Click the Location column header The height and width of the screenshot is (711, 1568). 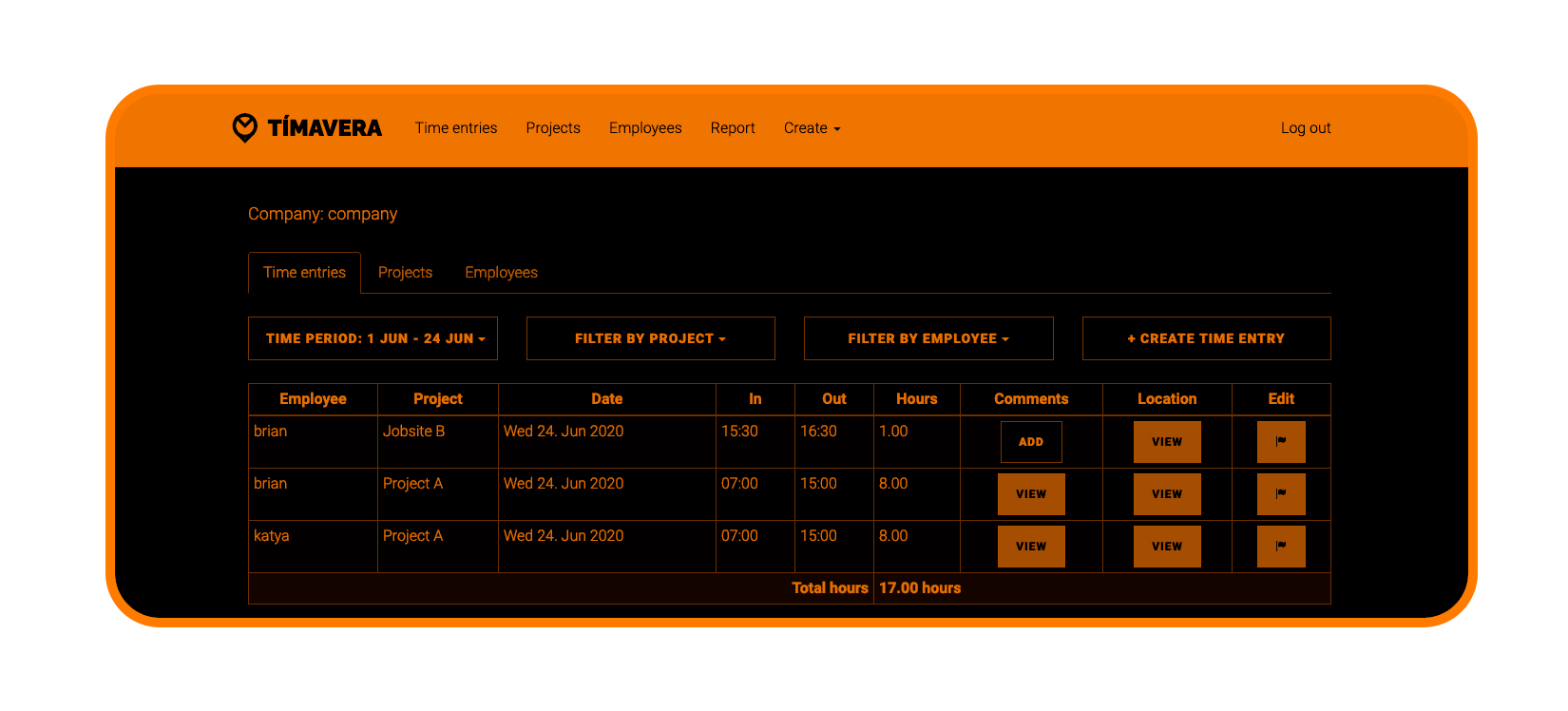point(1167,399)
